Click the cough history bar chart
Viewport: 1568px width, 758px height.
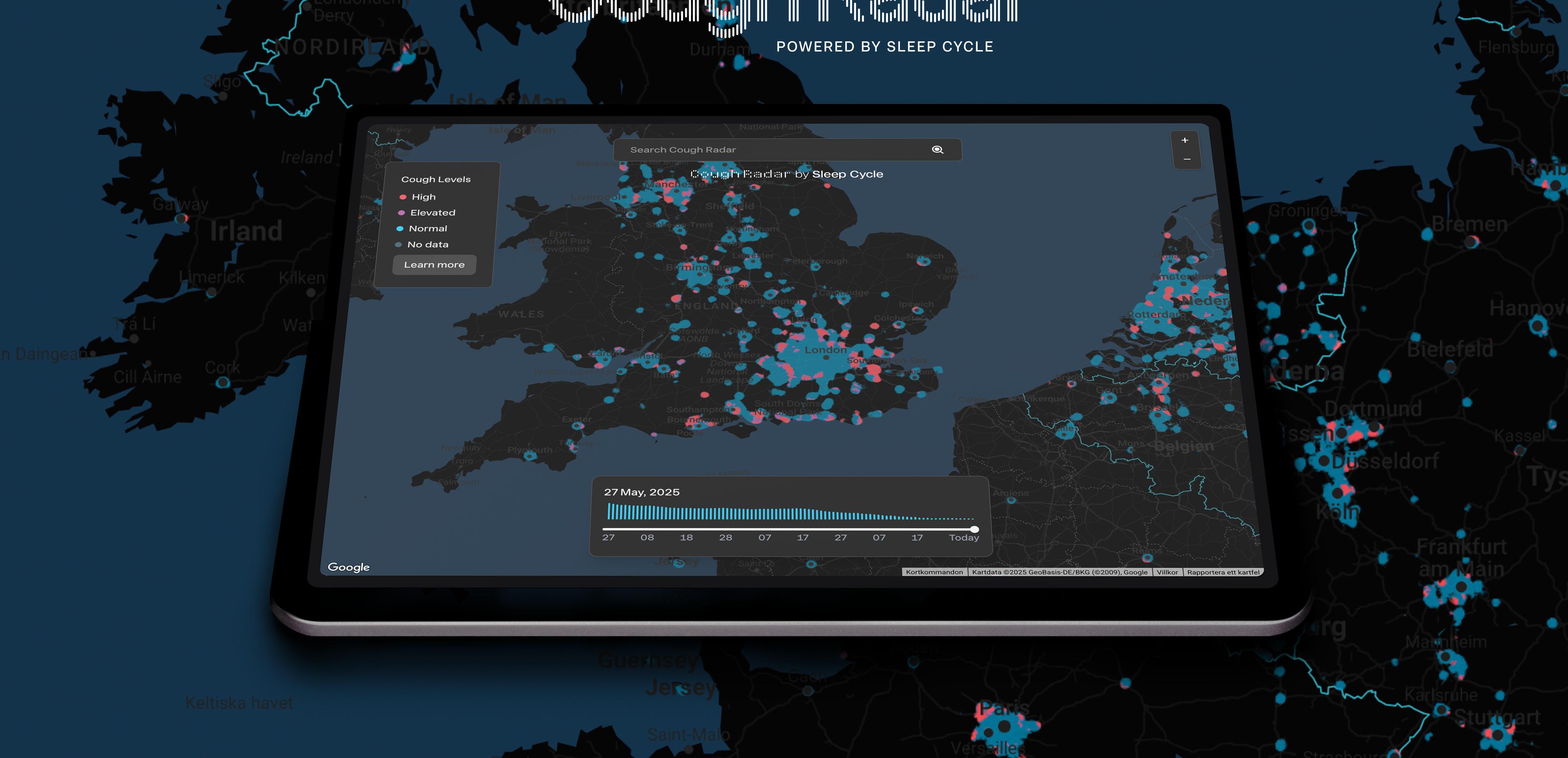tap(791, 512)
